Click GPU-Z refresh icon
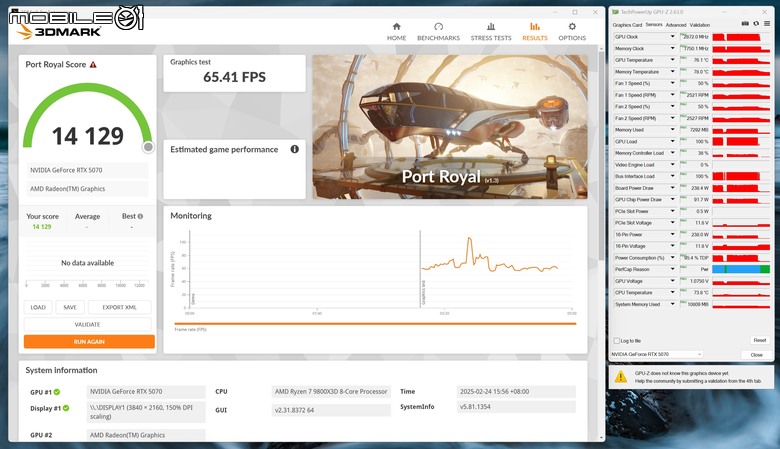This screenshot has width=780, height=449. click(756, 23)
